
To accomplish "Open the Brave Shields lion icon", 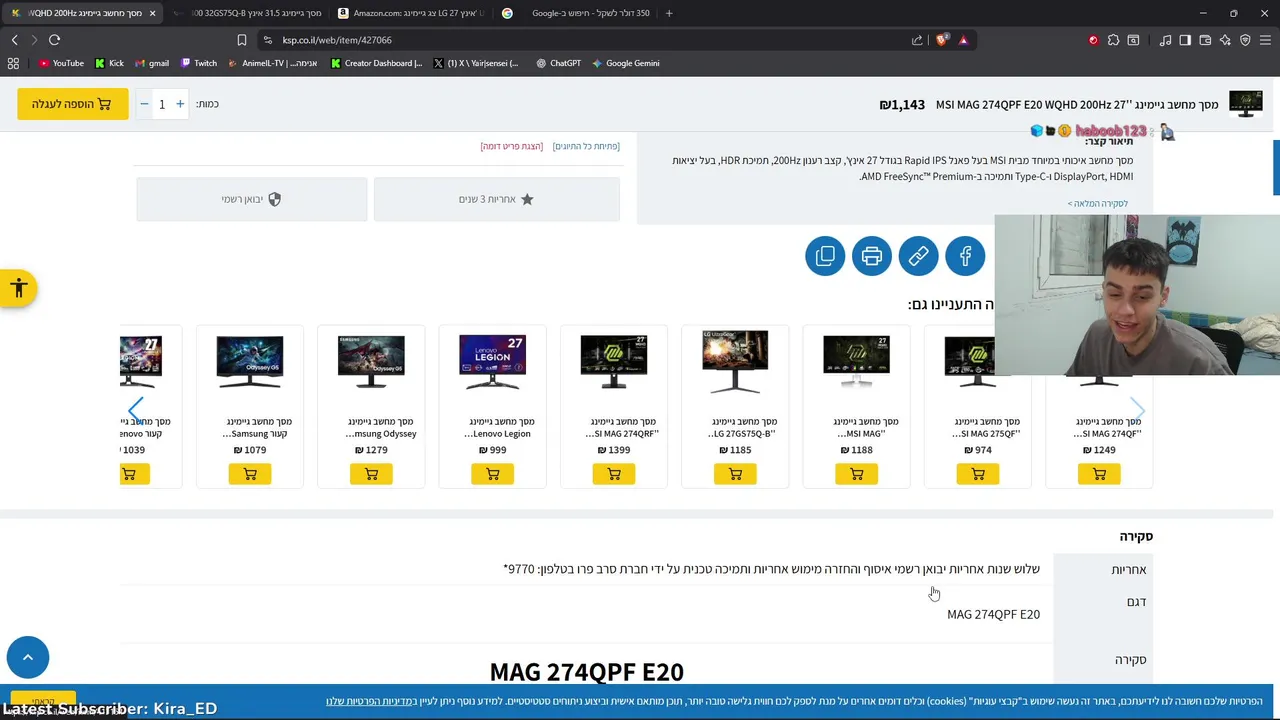I will [x=941, y=40].
